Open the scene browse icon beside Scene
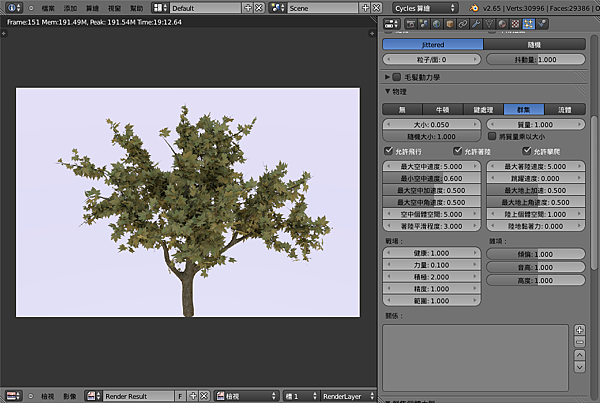This screenshot has height=403, width=600. [x=278, y=8]
